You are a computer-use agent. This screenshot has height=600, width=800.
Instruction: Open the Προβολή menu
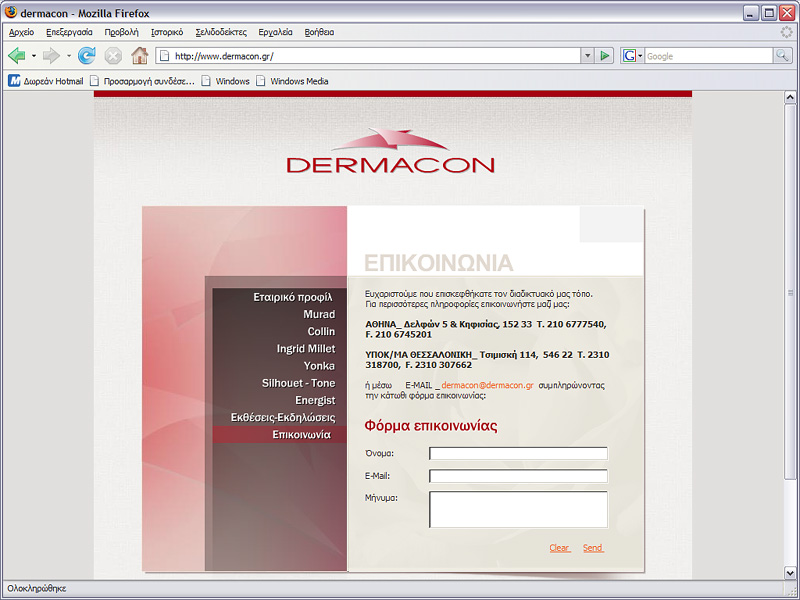point(121,32)
